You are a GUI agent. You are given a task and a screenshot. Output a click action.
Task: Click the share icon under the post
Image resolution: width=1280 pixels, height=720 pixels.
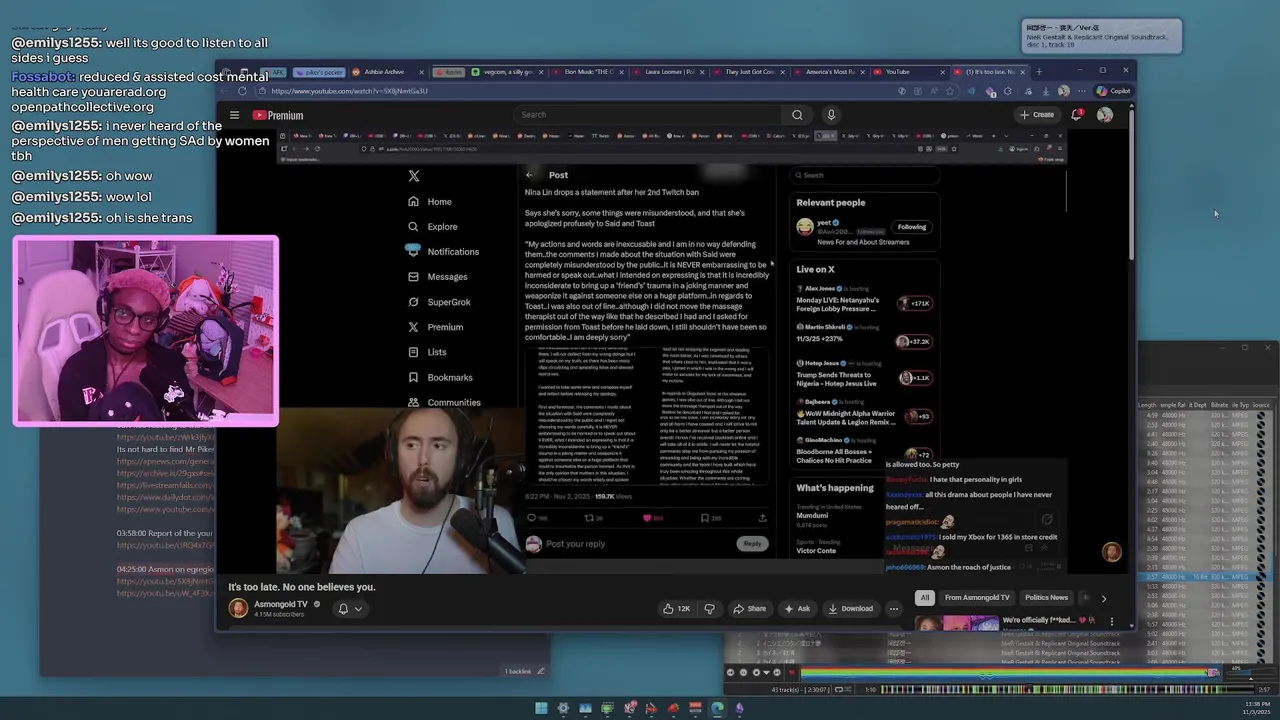click(x=762, y=518)
